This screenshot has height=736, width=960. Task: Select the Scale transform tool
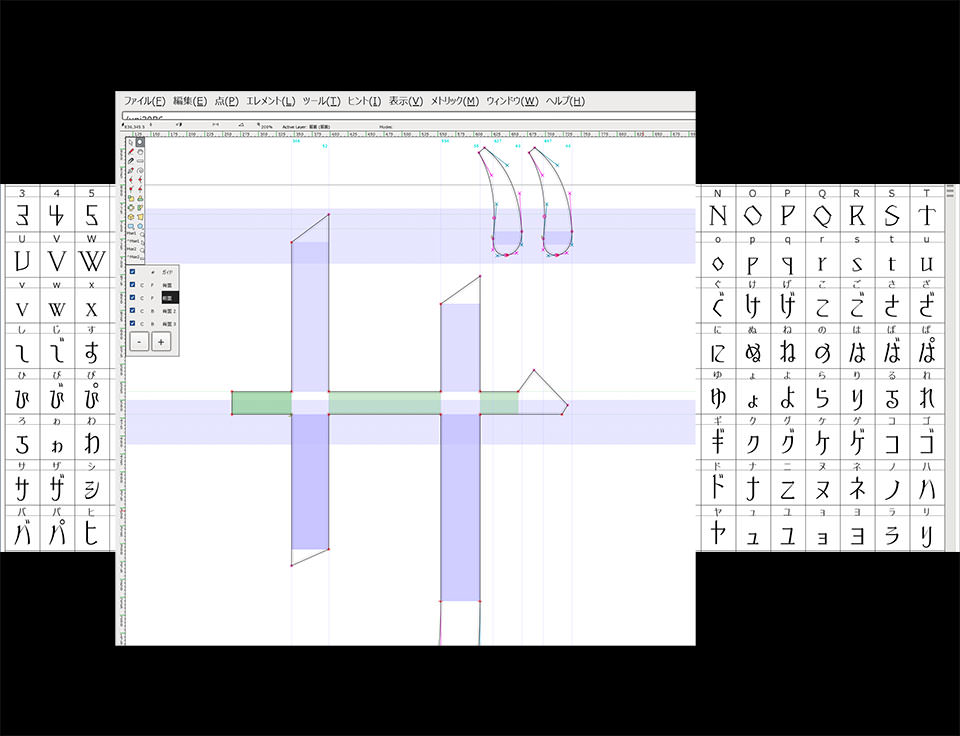(130, 198)
